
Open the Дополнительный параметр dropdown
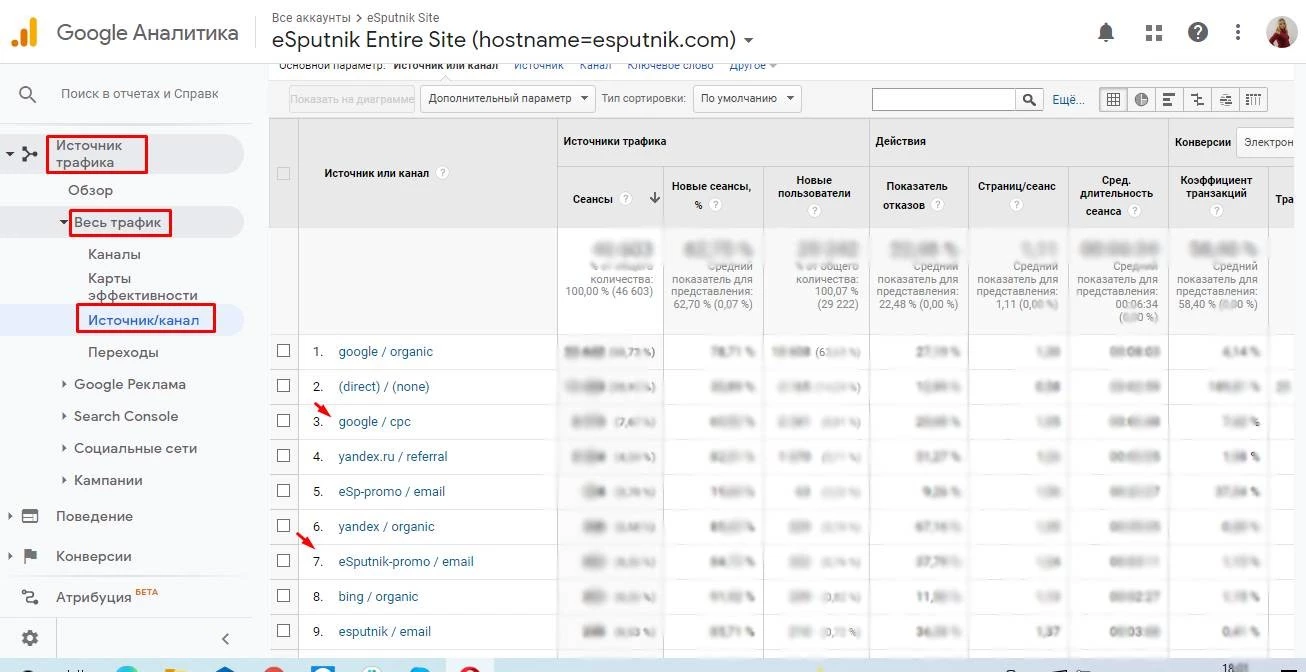coord(507,98)
